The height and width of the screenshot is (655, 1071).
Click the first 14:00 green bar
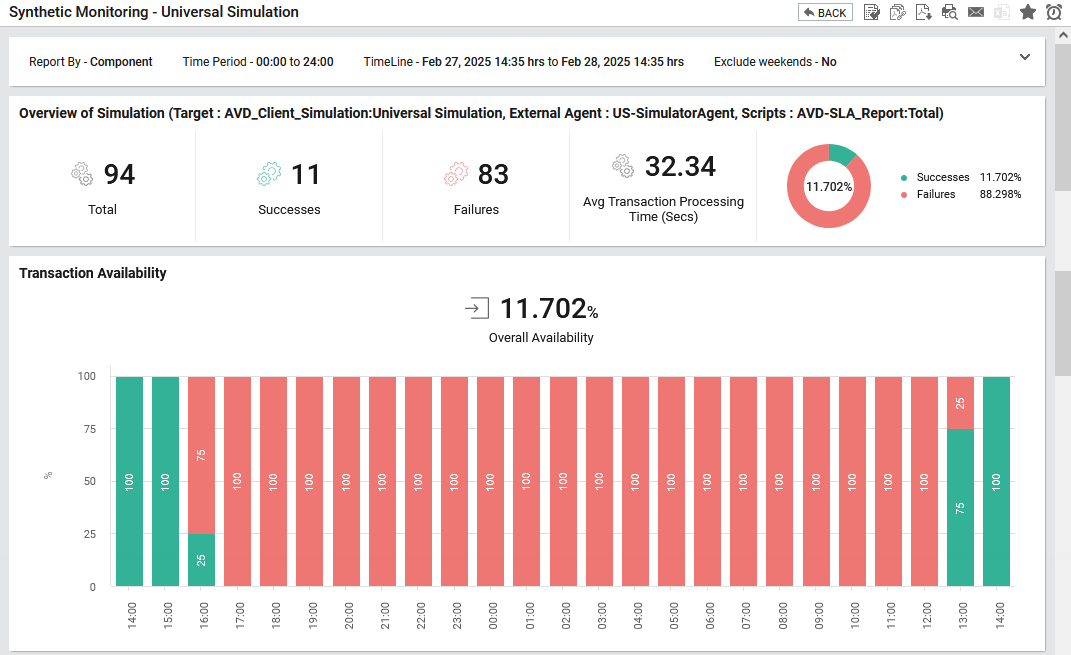click(x=130, y=481)
